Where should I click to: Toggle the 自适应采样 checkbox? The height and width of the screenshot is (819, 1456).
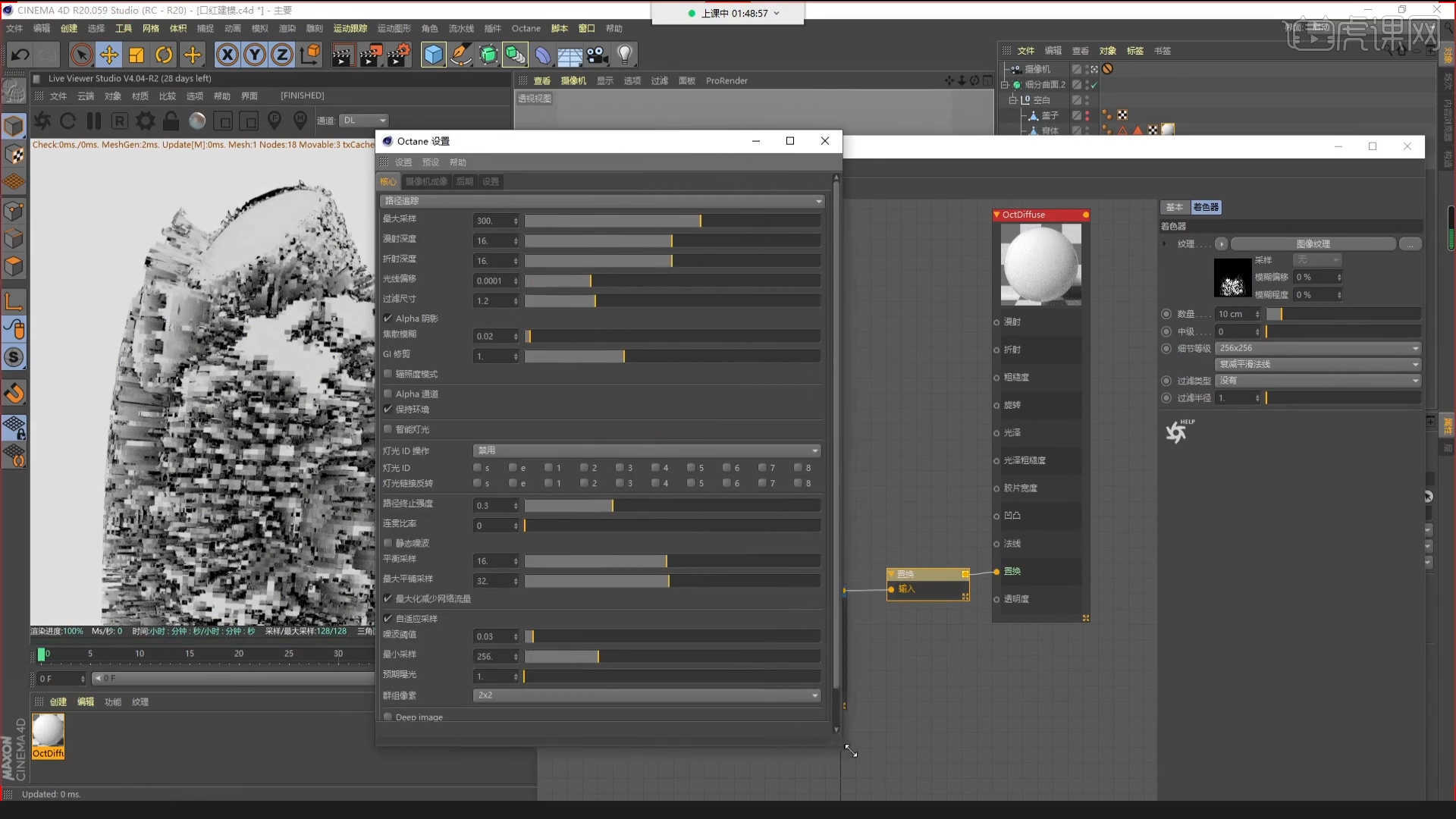[x=388, y=619]
